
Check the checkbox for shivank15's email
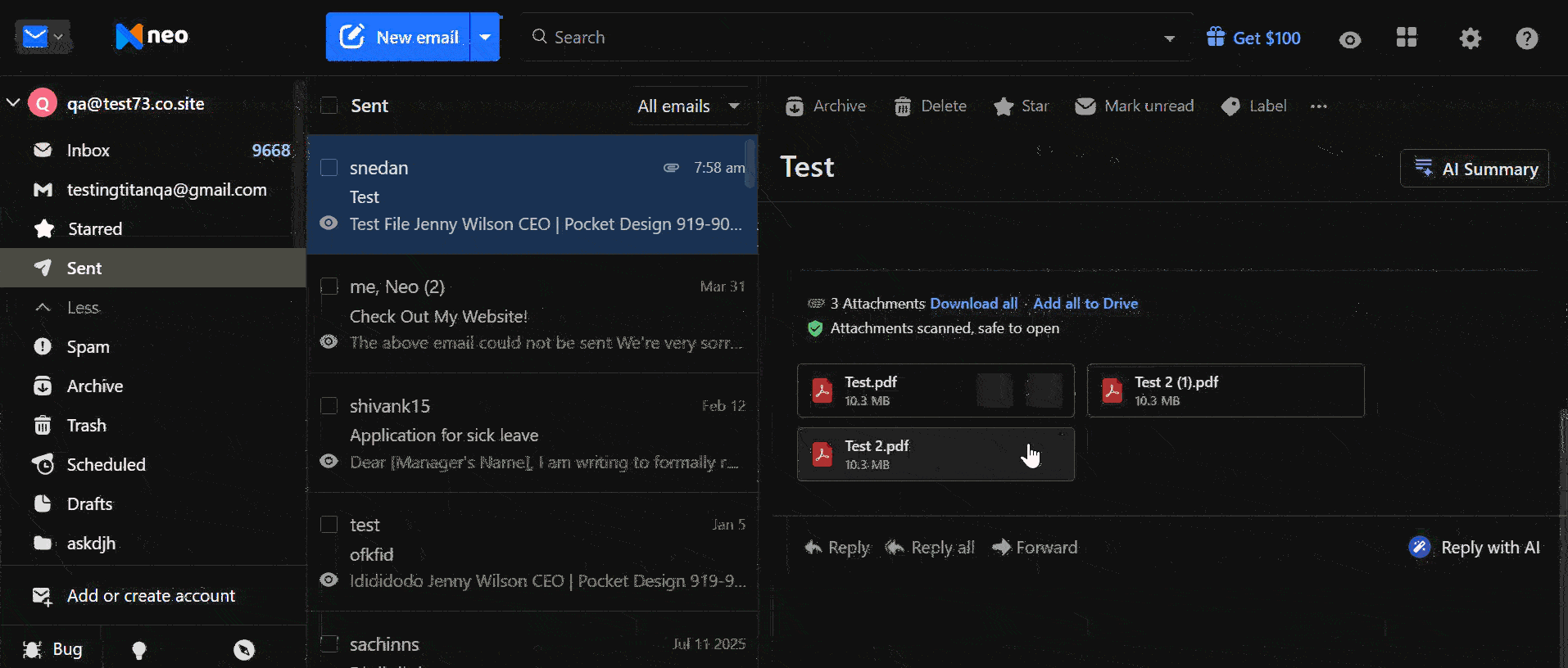329,406
